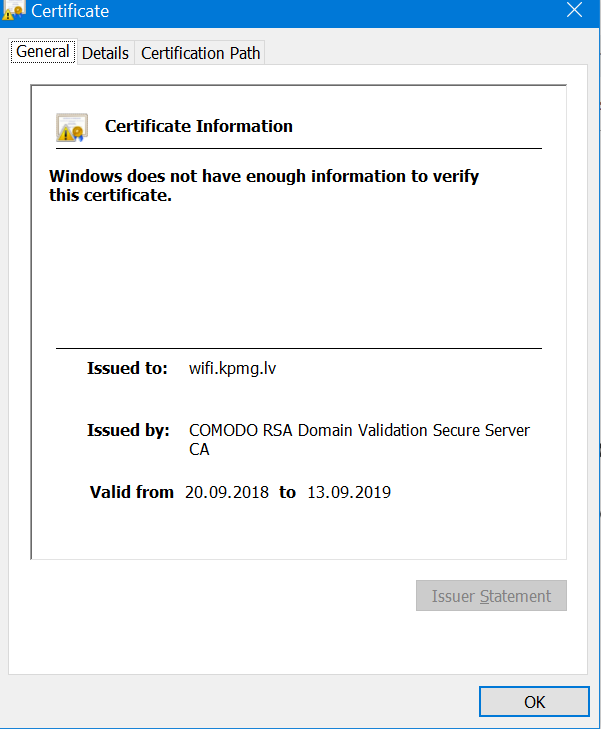Click the Certificate Information heading

click(199, 126)
